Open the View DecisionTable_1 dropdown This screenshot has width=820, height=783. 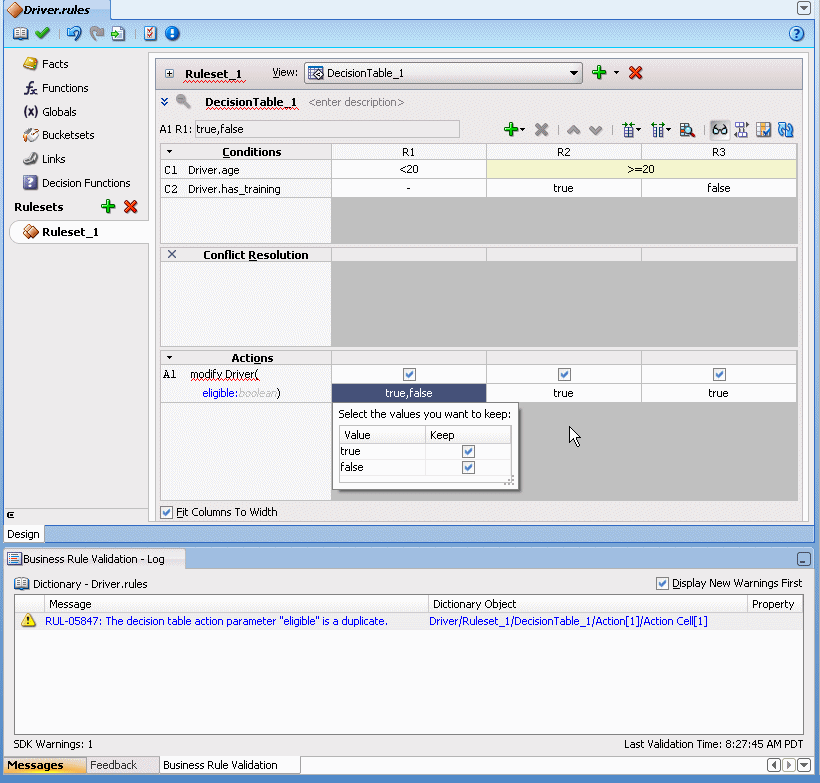click(574, 73)
